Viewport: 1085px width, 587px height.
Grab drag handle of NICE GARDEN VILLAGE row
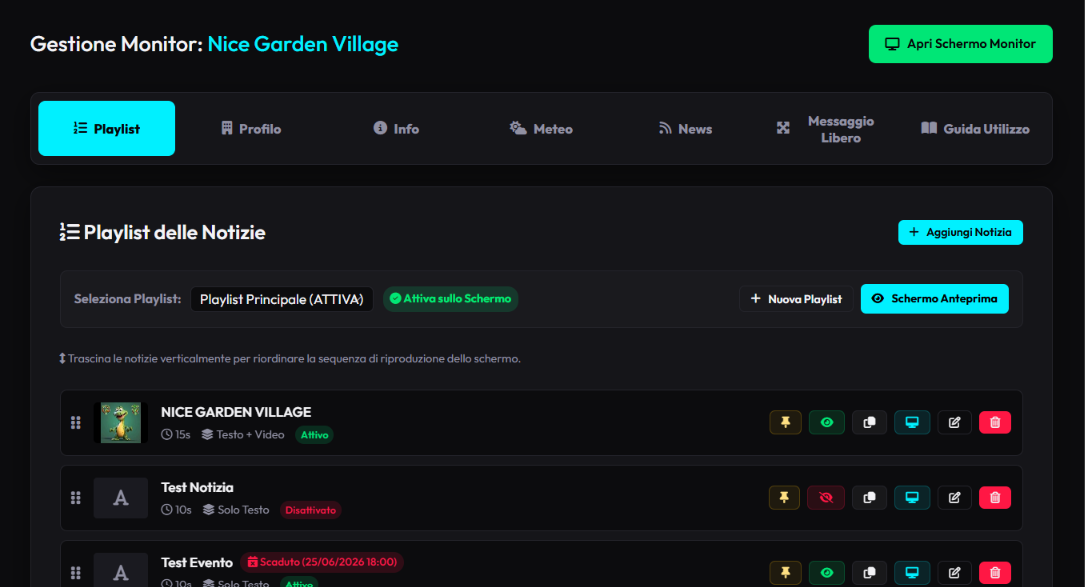point(75,422)
